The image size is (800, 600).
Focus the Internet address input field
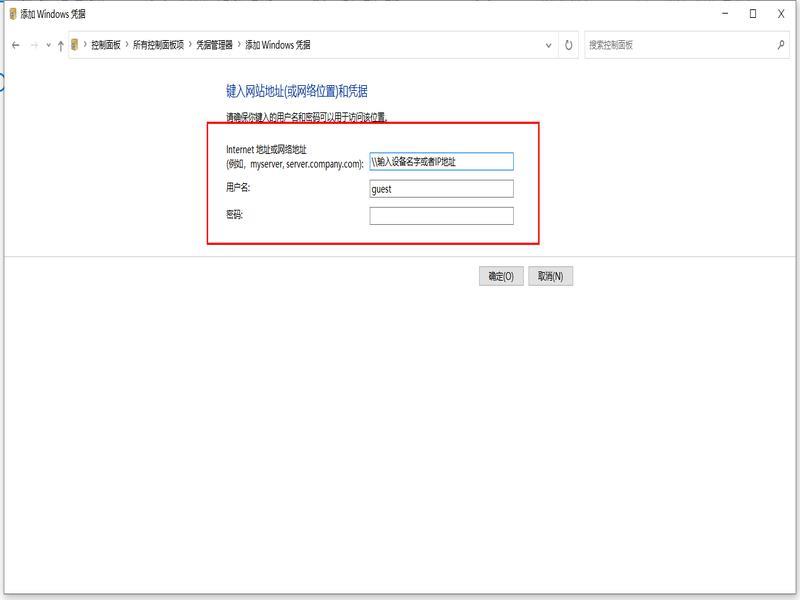click(x=441, y=161)
